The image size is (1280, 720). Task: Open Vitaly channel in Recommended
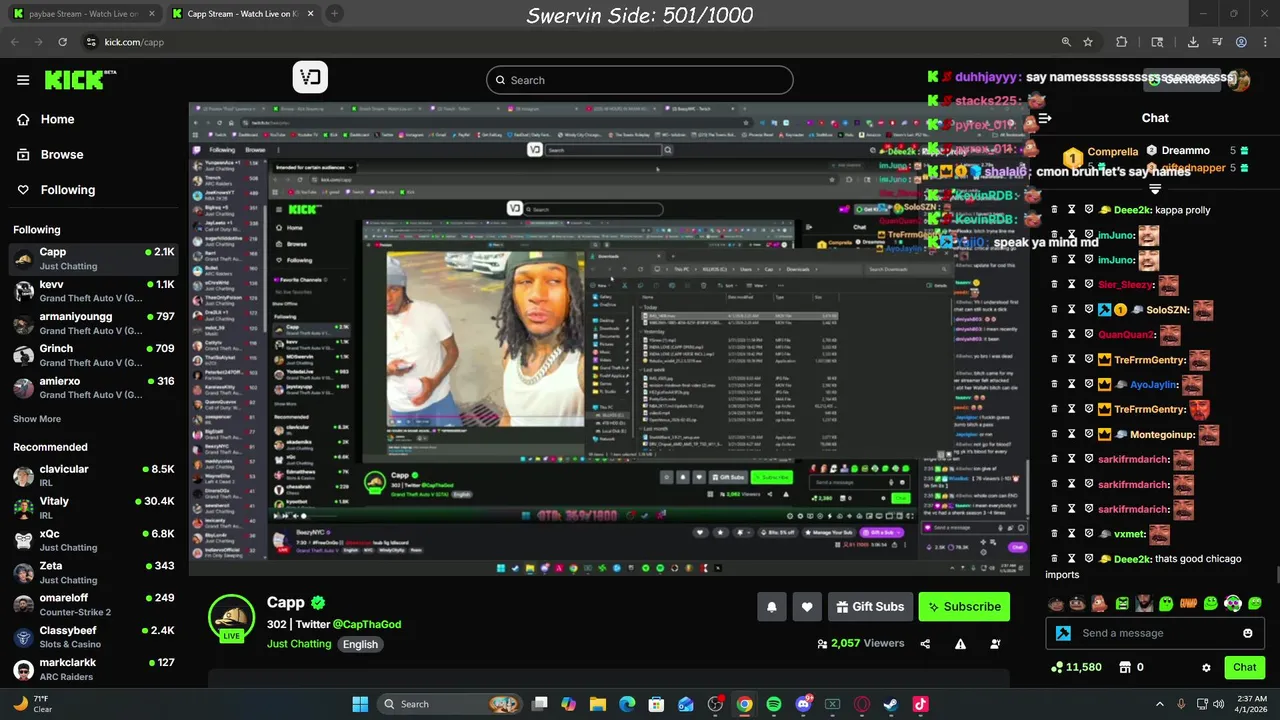(x=94, y=508)
